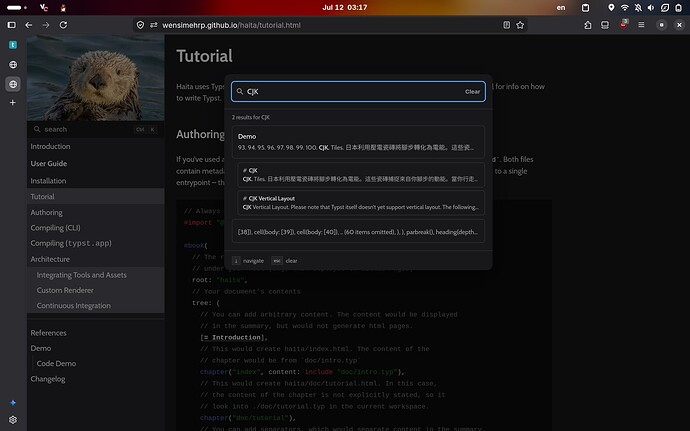690x431 pixels.
Task: Open the Changelog page
Action: click(48, 379)
